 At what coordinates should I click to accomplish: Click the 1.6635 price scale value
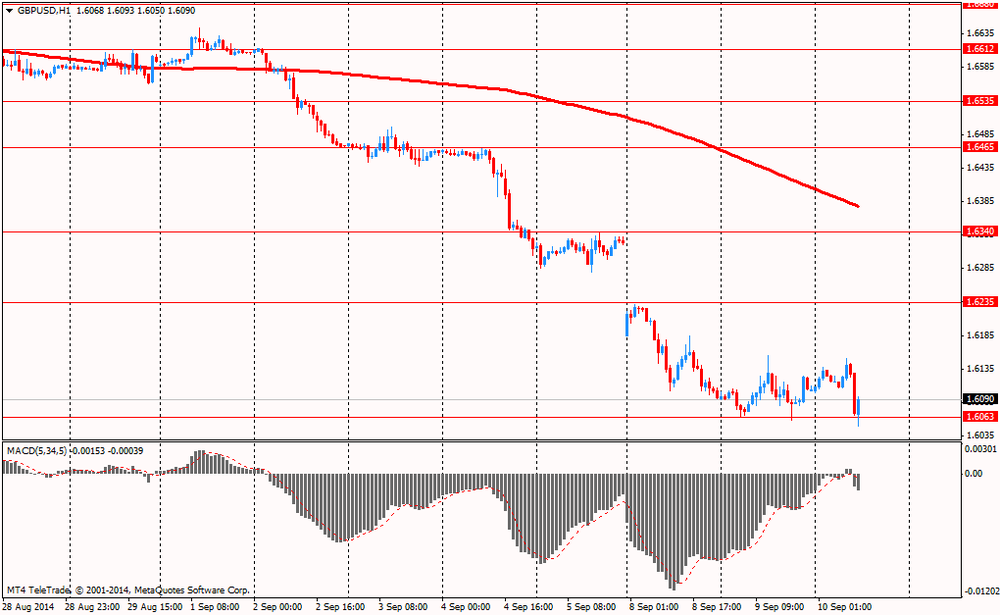tap(980, 33)
